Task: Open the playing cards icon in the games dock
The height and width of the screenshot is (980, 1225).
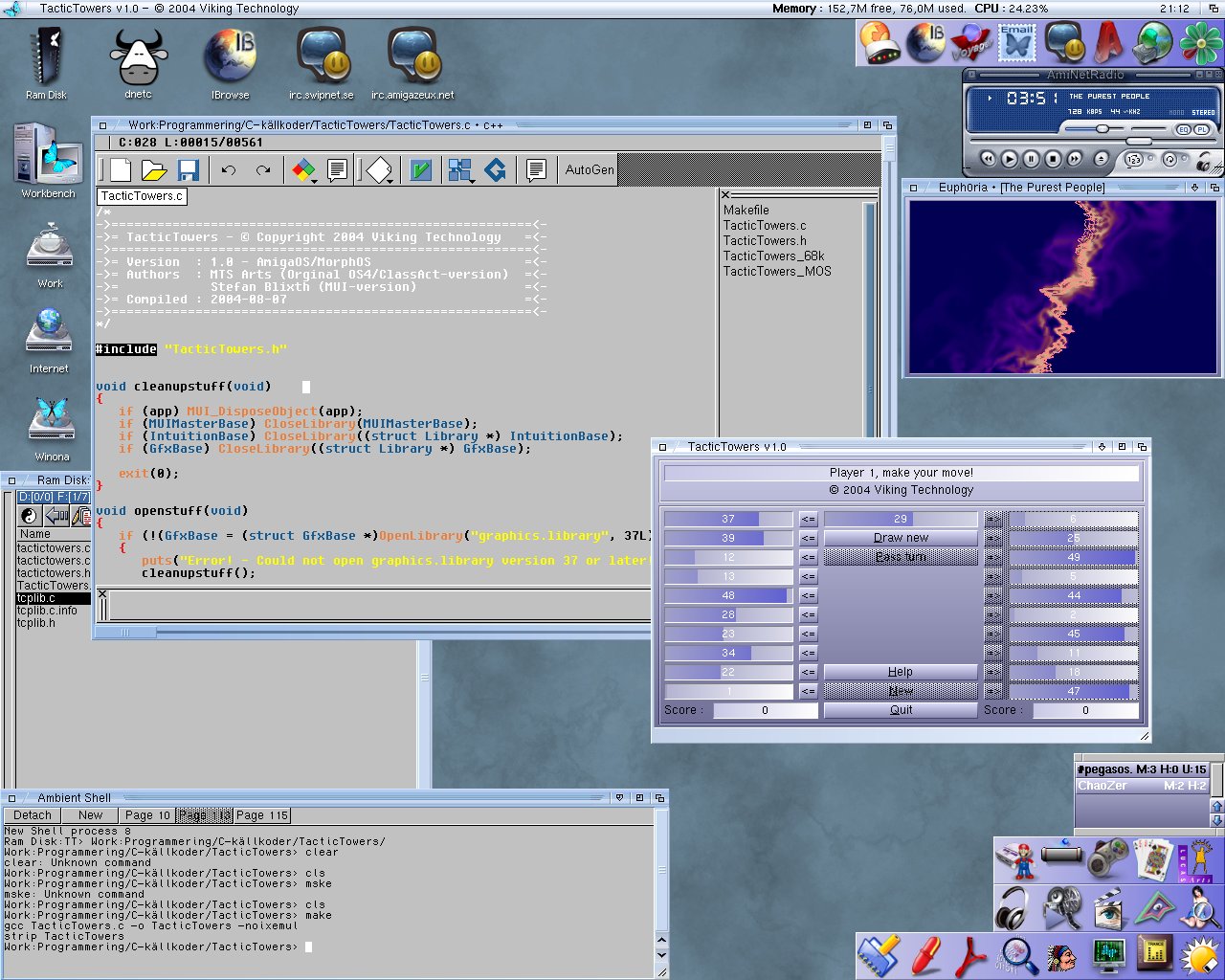Action: click(1153, 859)
